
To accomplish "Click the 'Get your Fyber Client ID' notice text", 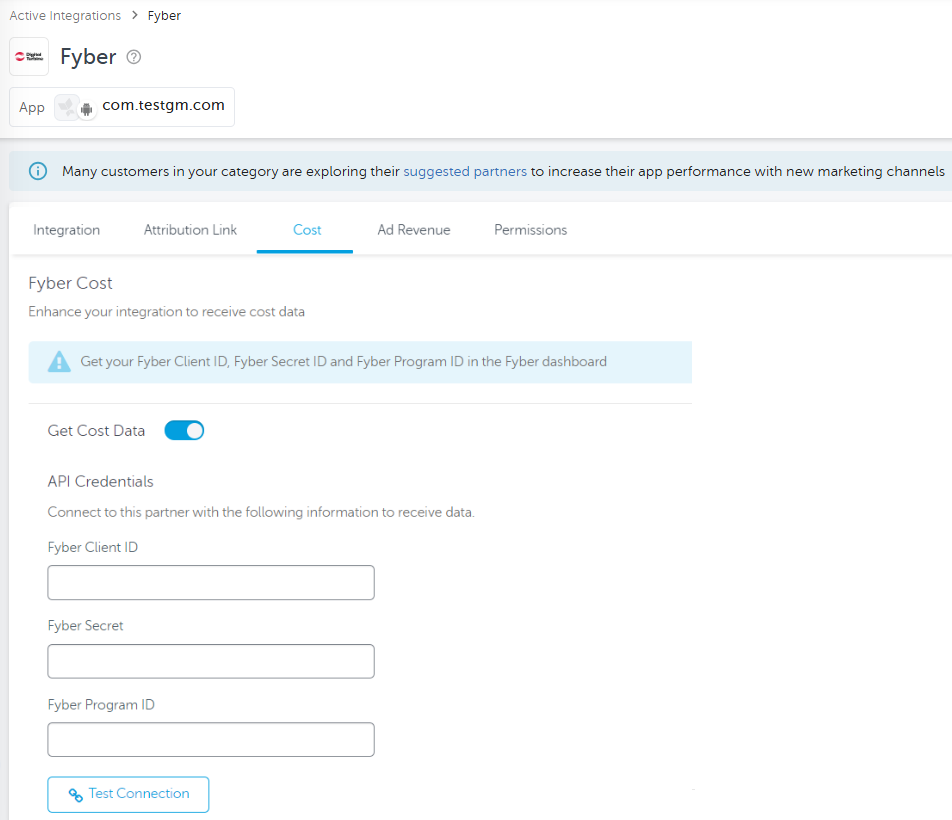I will (344, 362).
